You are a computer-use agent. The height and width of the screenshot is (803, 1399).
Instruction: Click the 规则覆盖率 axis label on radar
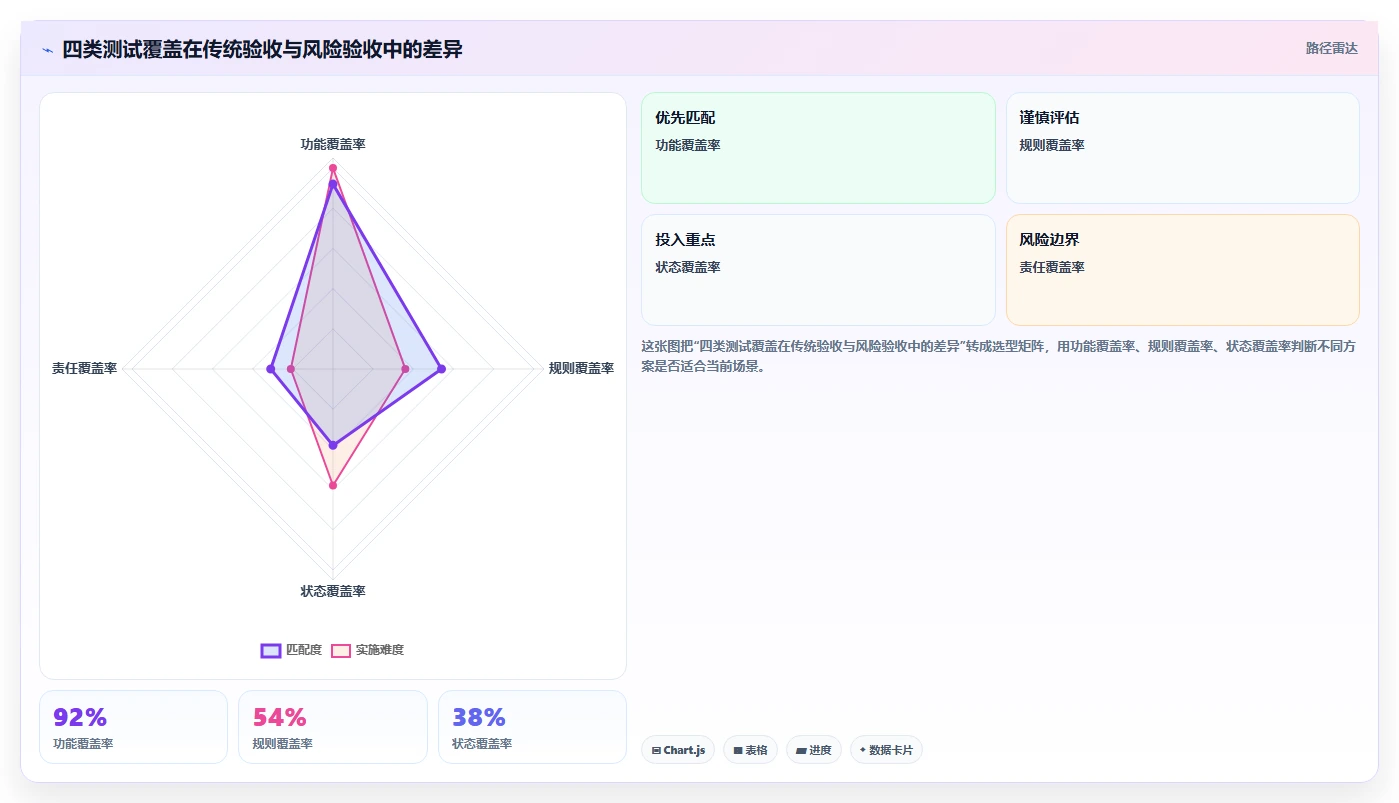coord(581,368)
